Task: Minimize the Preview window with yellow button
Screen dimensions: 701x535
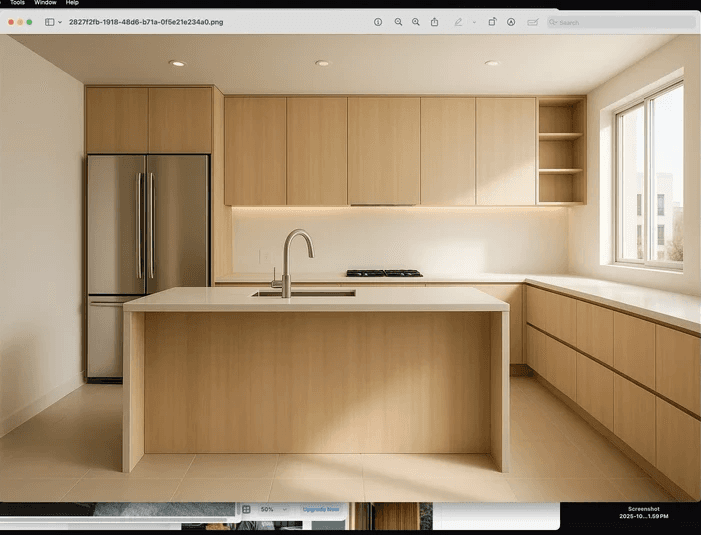Action: (x=20, y=22)
